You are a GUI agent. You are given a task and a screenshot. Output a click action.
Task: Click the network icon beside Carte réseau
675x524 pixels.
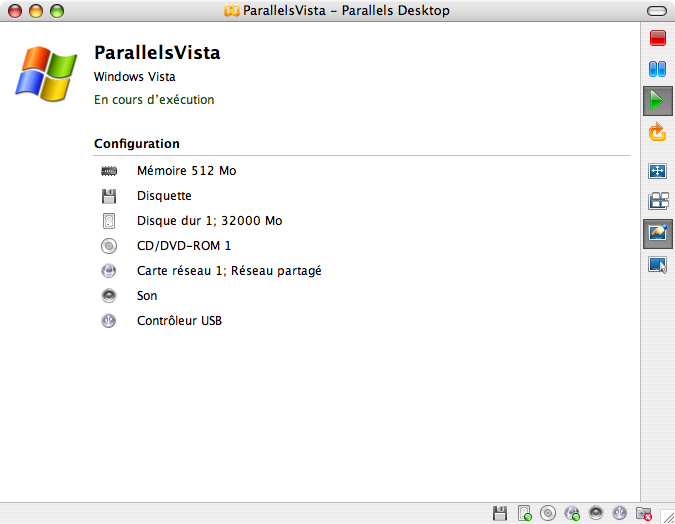108,271
